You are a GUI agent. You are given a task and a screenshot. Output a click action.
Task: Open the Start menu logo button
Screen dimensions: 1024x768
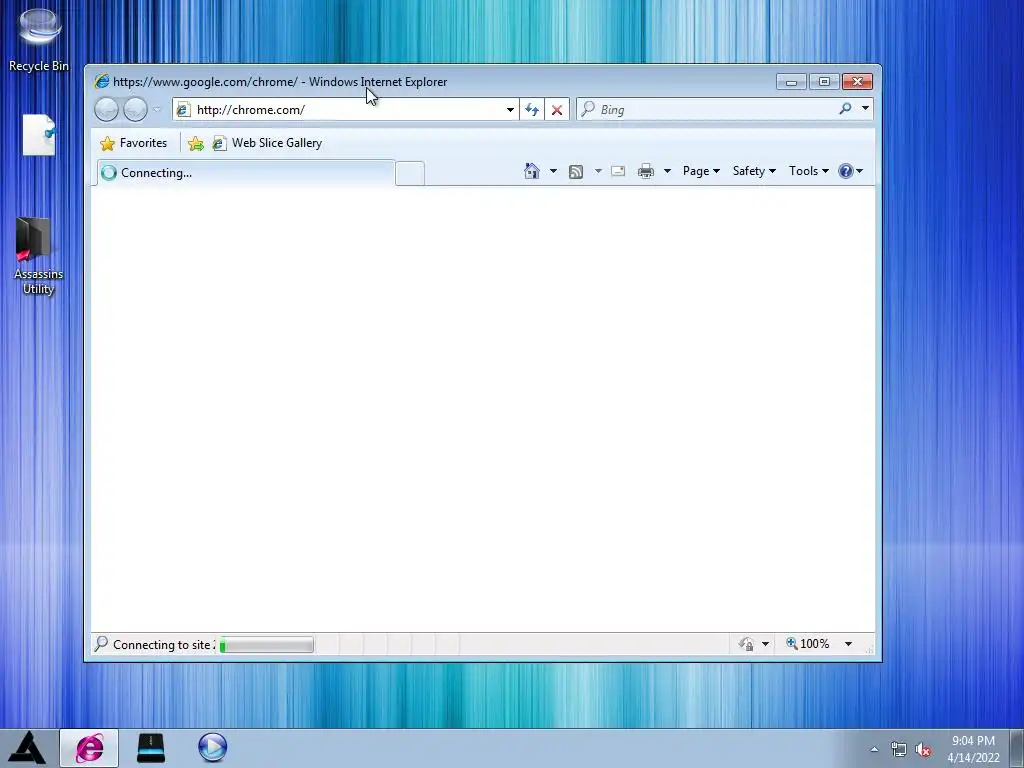(27, 748)
